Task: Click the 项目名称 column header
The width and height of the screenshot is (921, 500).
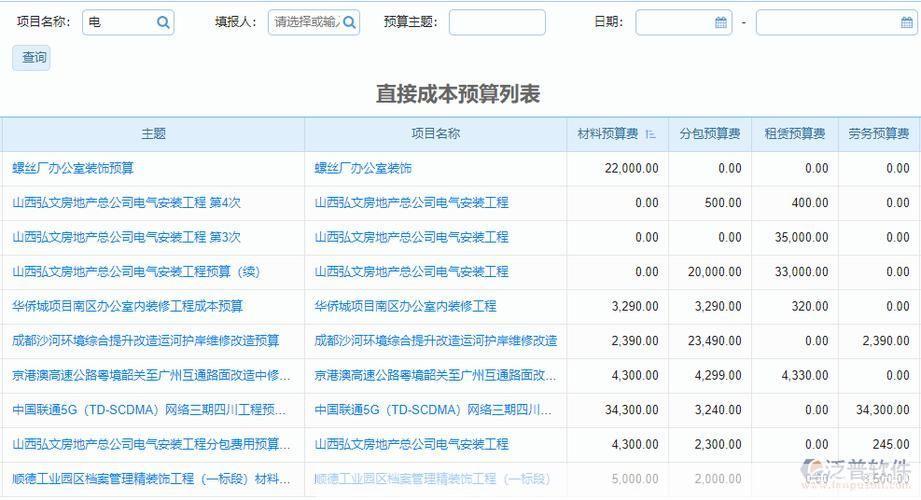Action: tap(435, 134)
